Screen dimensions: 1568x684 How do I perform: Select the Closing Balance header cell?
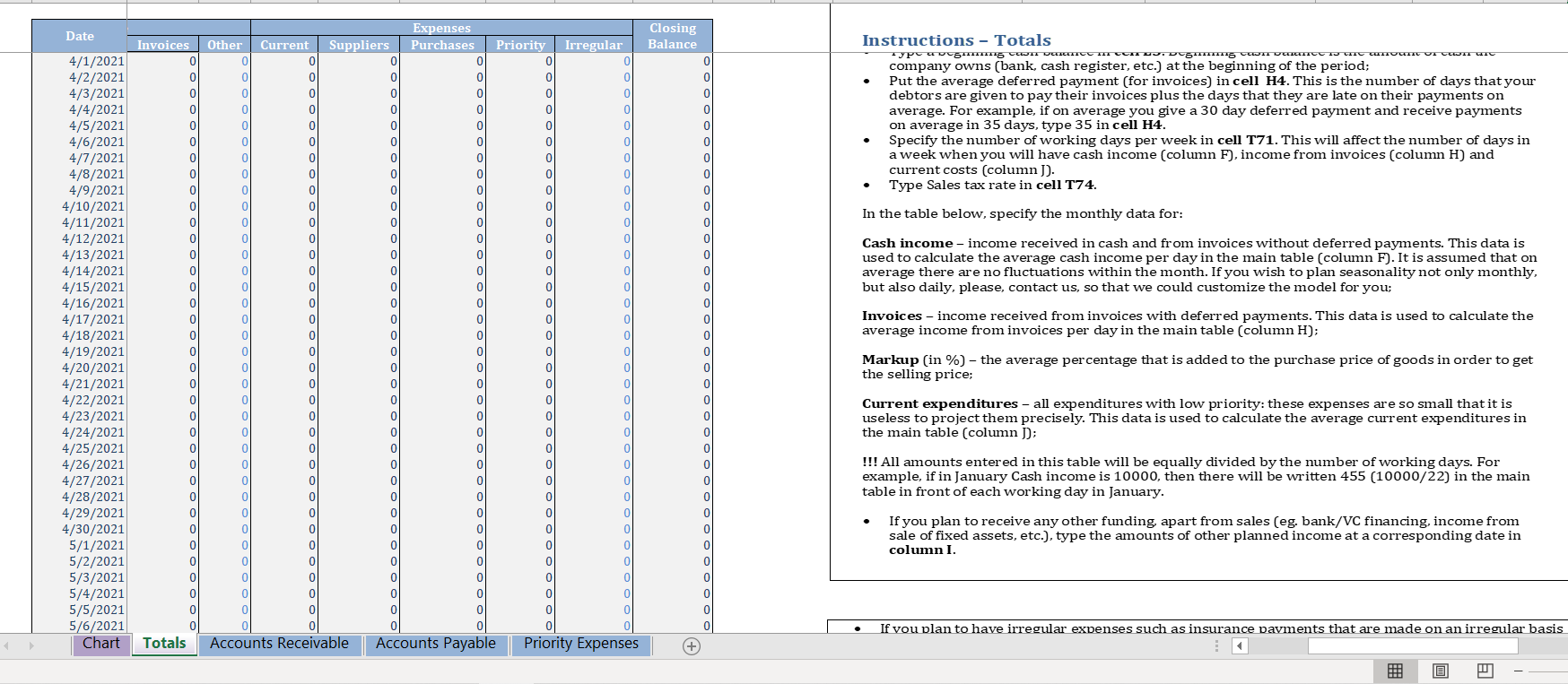click(673, 36)
